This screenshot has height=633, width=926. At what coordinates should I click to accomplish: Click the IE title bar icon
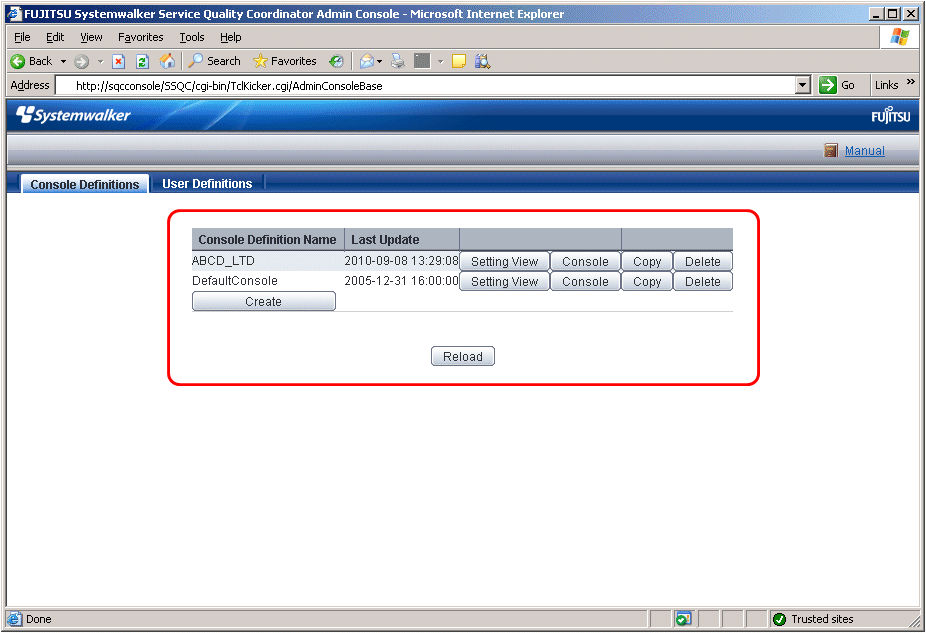click(x=14, y=14)
